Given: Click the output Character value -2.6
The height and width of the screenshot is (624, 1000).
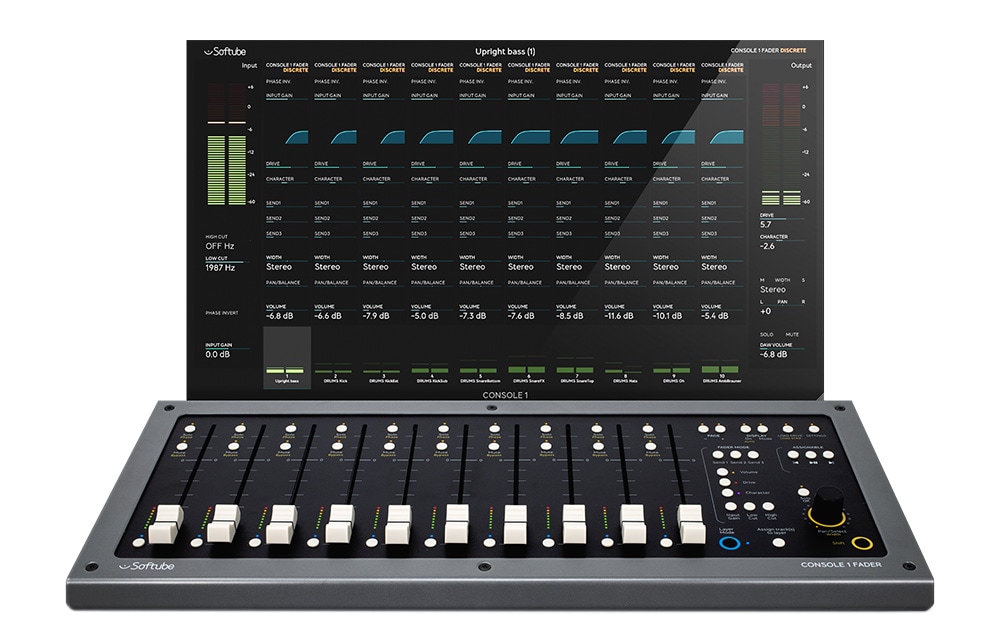Looking at the screenshot, I should (x=767, y=246).
